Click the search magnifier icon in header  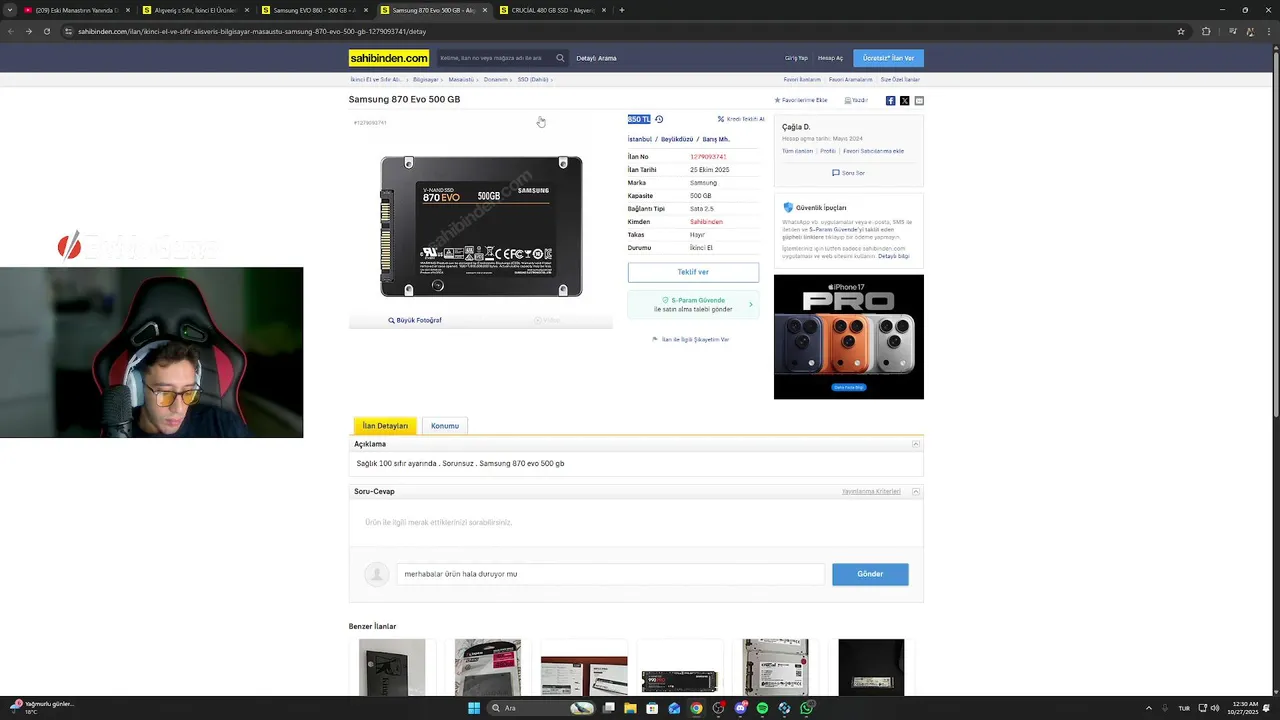(x=560, y=58)
